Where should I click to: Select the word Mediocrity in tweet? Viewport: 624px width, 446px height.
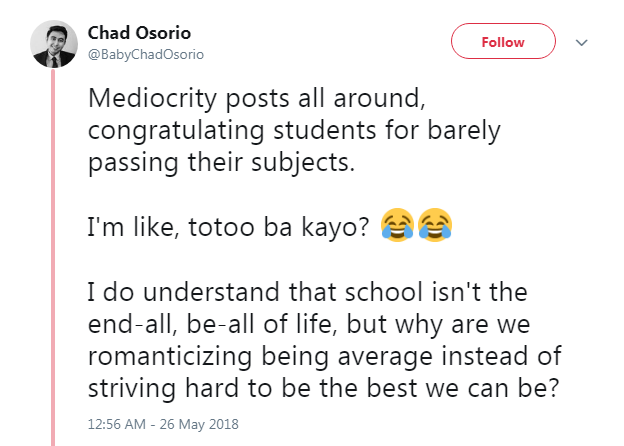(x=152, y=99)
